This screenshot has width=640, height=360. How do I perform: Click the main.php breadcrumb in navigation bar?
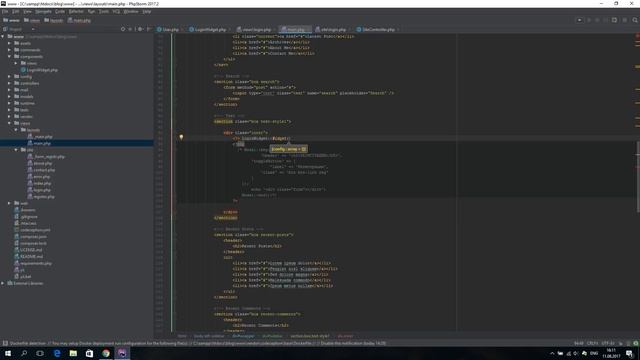pos(79,20)
